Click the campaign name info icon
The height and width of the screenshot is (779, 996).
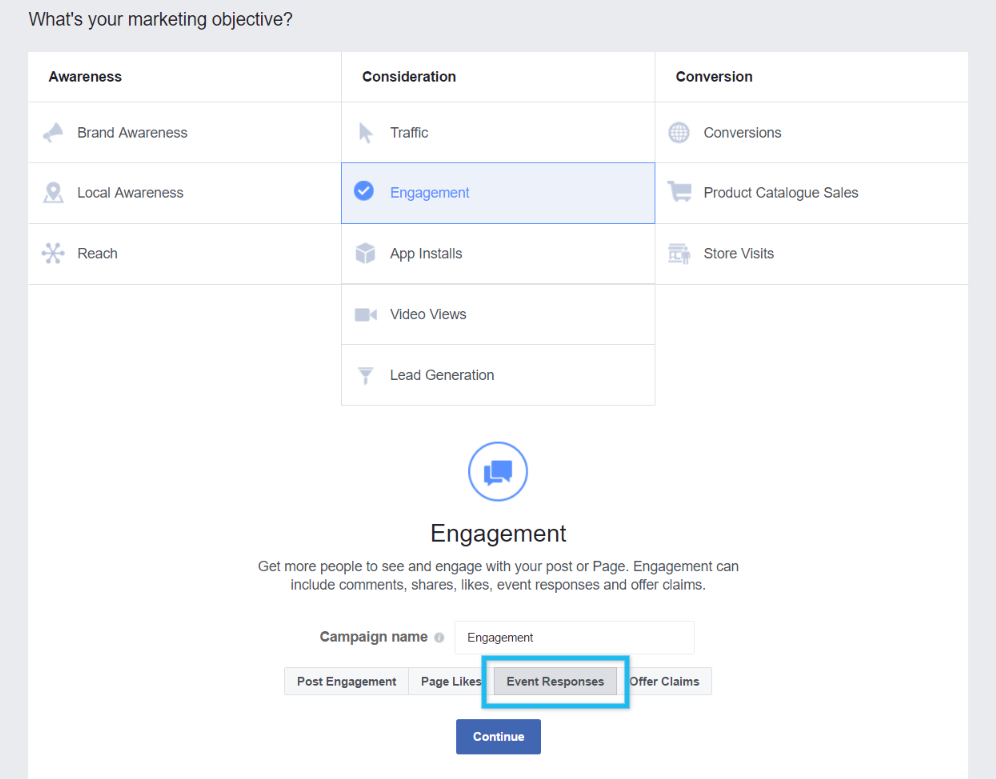pos(439,638)
